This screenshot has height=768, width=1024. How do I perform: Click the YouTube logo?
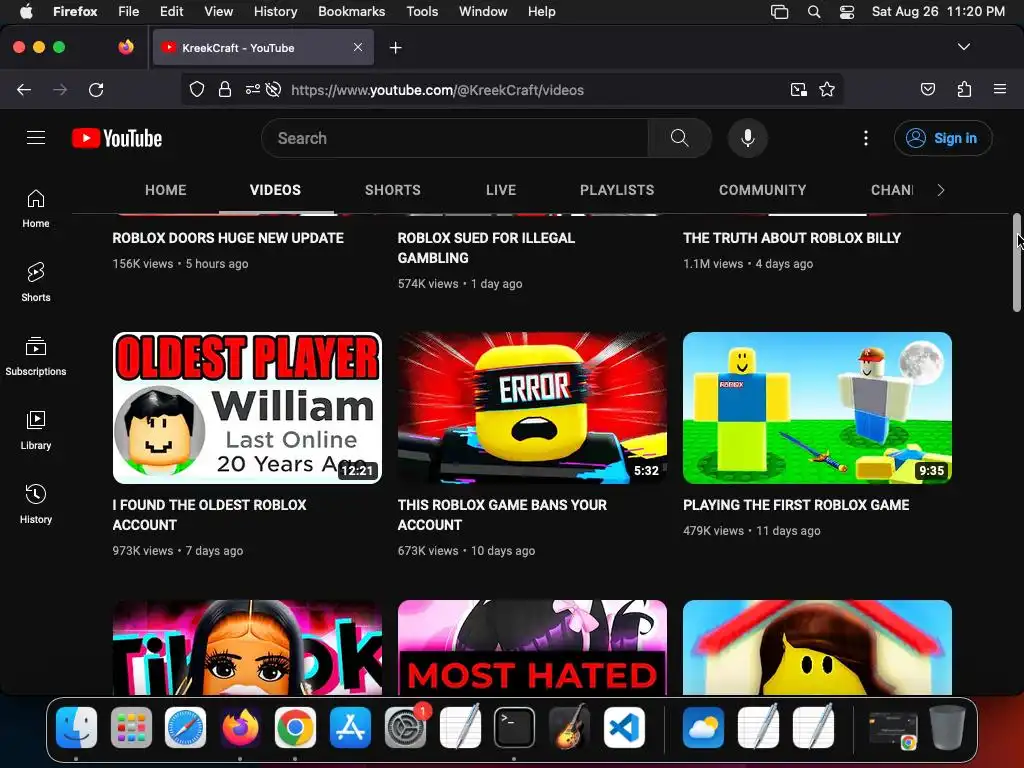pyautogui.click(x=117, y=138)
